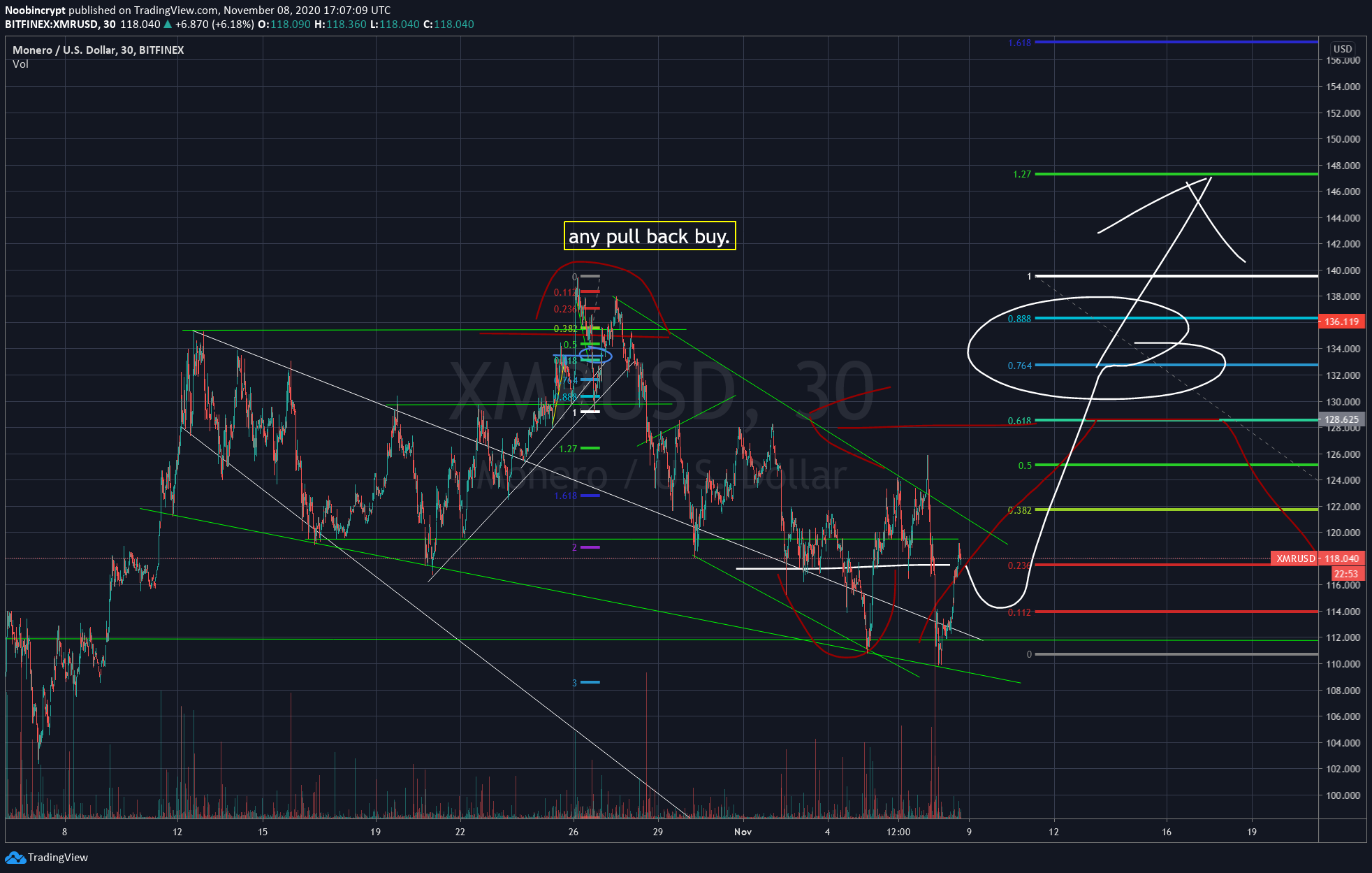Image resolution: width=1372 pixels, height=873 pixels.
Task: Click the Noobincrypt published-on header text
Action: click(x=198, y=10)
